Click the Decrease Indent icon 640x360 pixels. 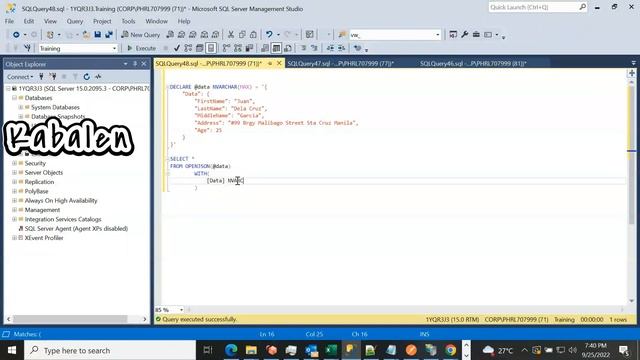330,48
